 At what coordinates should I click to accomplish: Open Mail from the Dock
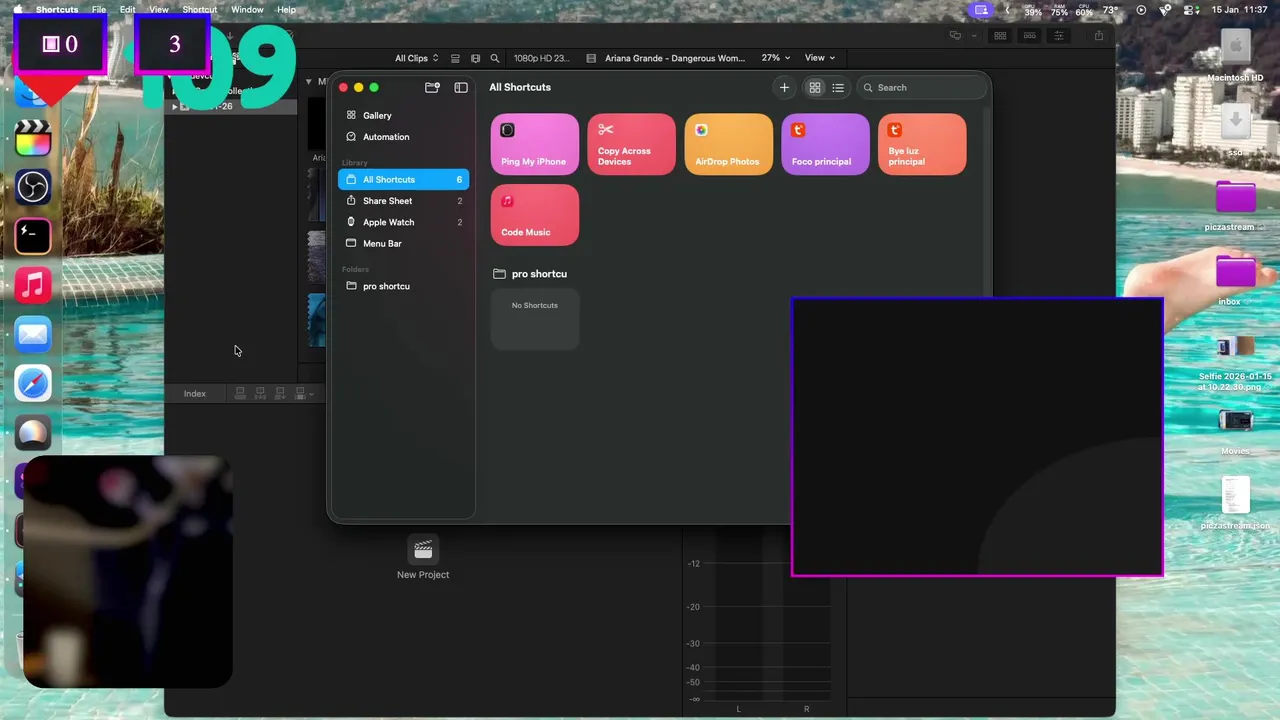pyautogui.click(x=33, y=334)
